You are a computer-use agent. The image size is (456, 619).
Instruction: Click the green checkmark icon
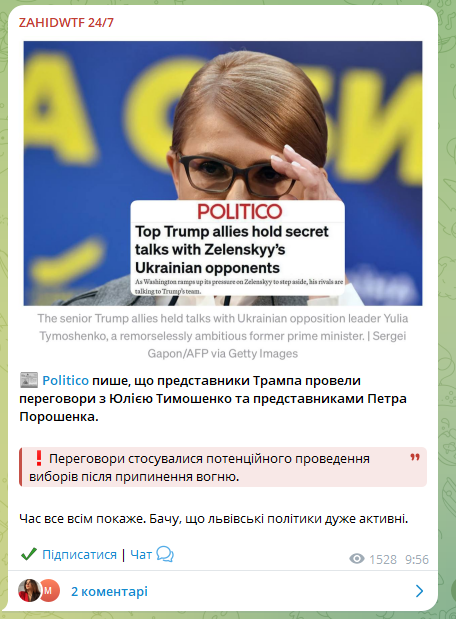point(29,554)
